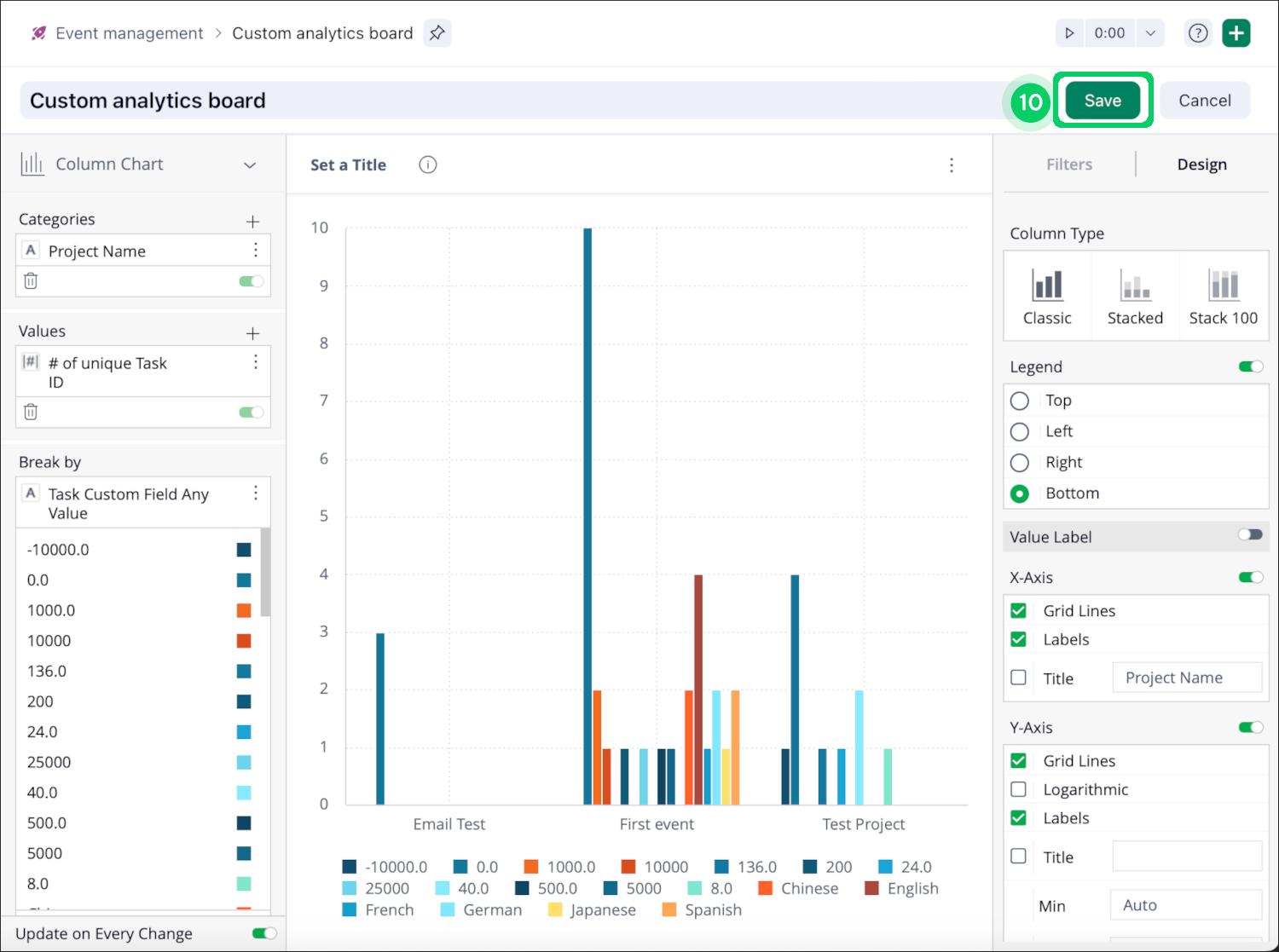
Task: Delete the Project Name category using trash icon
Action: click(31, 281)
